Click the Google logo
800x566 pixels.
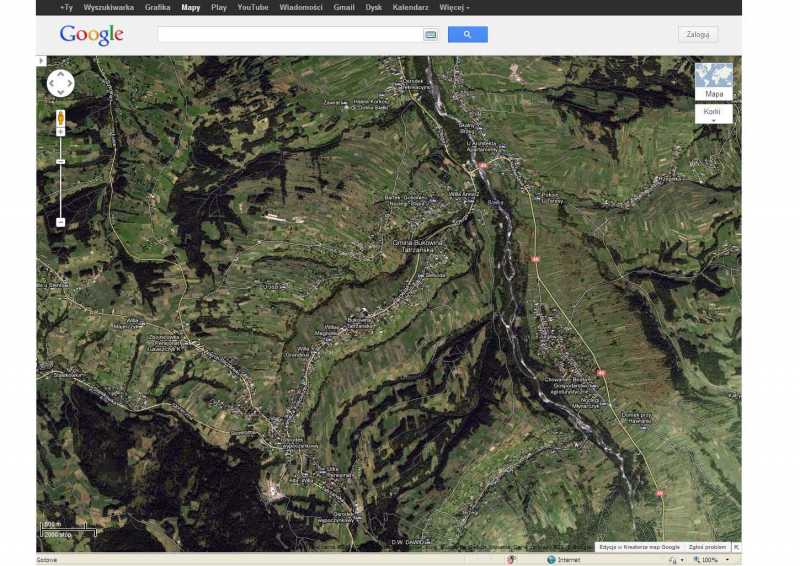(91, 35)
